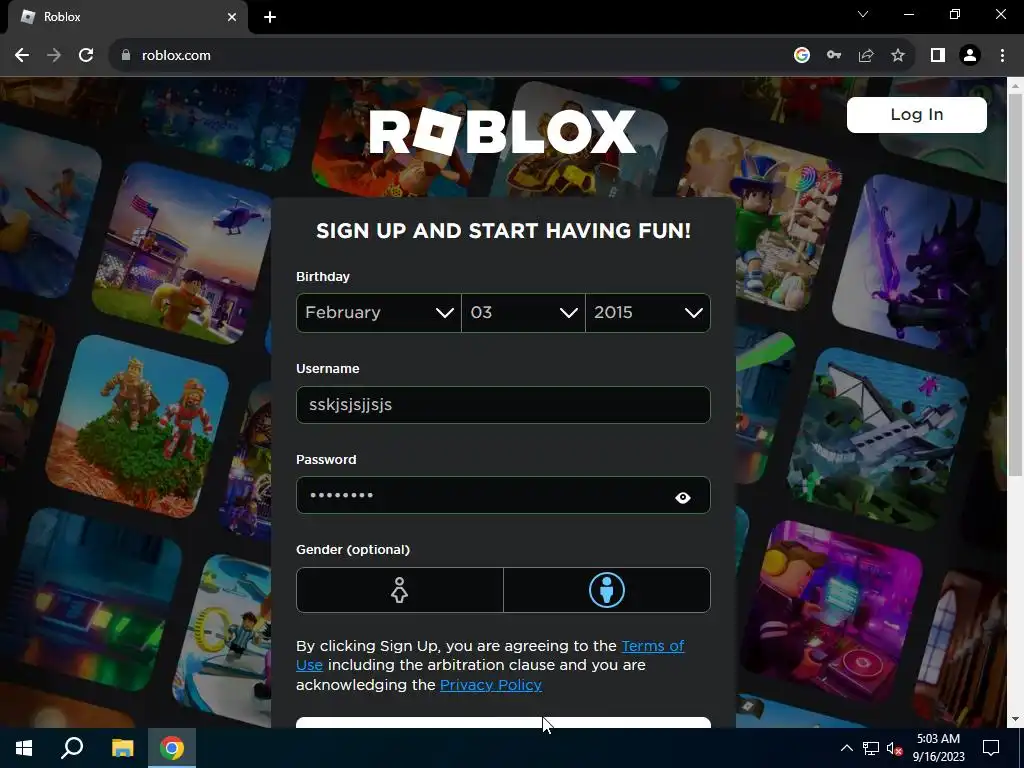Open the birthday year dropdown
1024x768 pixels.
click(x=648, y=313)
